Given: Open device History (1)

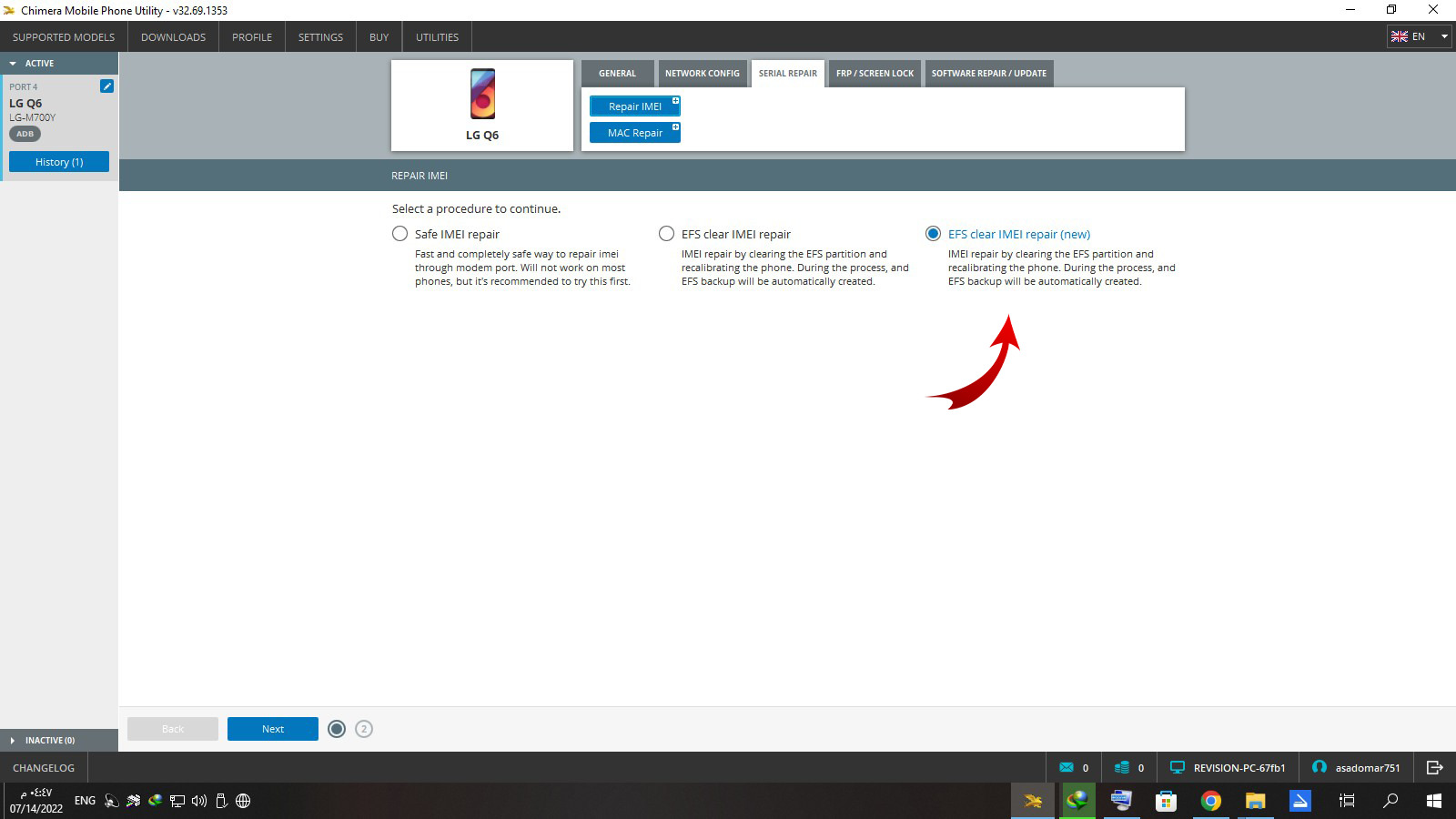Looking at the screenshot, I should click(59, 162).
